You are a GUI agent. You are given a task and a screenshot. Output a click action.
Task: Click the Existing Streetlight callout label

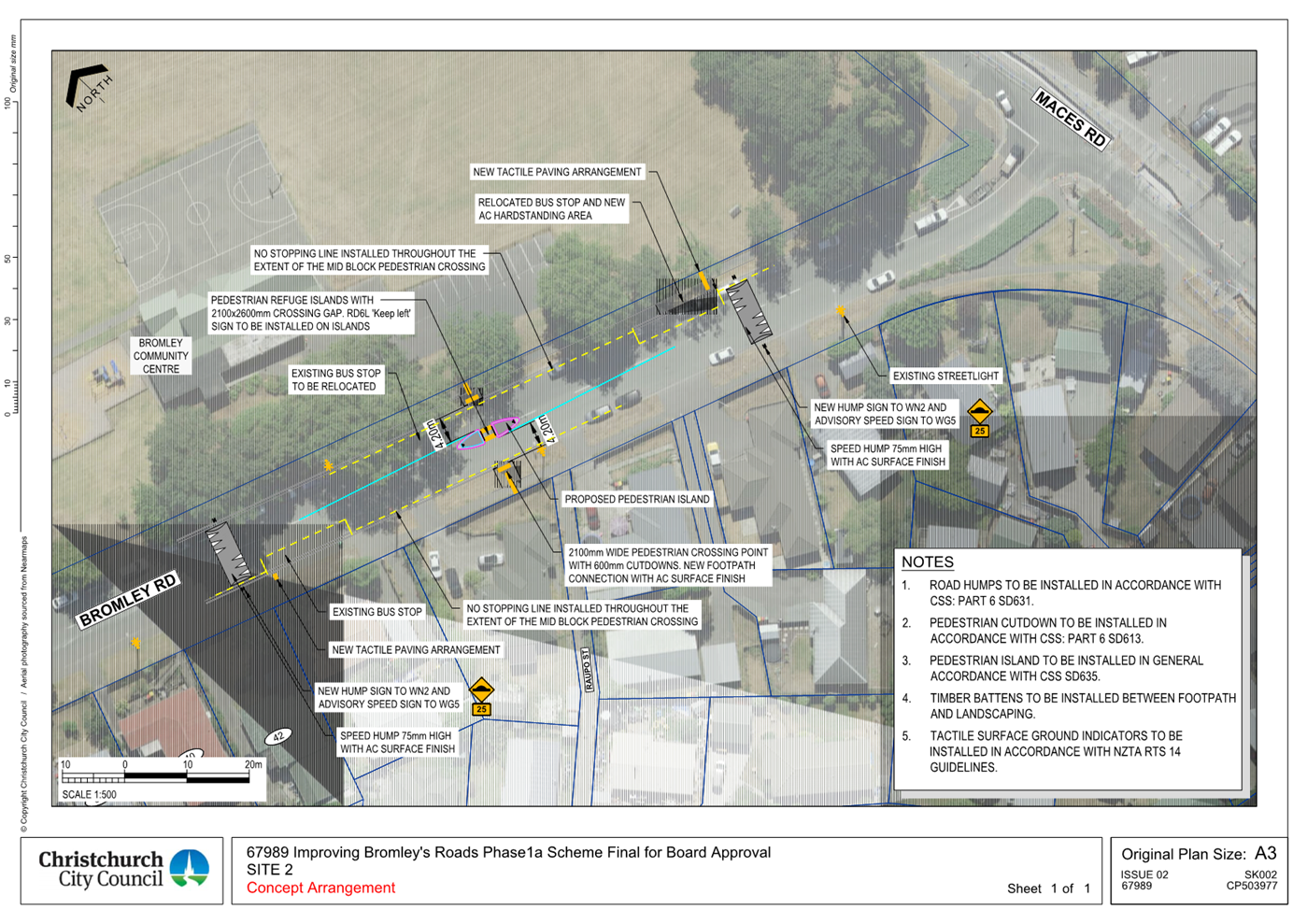[x=945, y=377]
